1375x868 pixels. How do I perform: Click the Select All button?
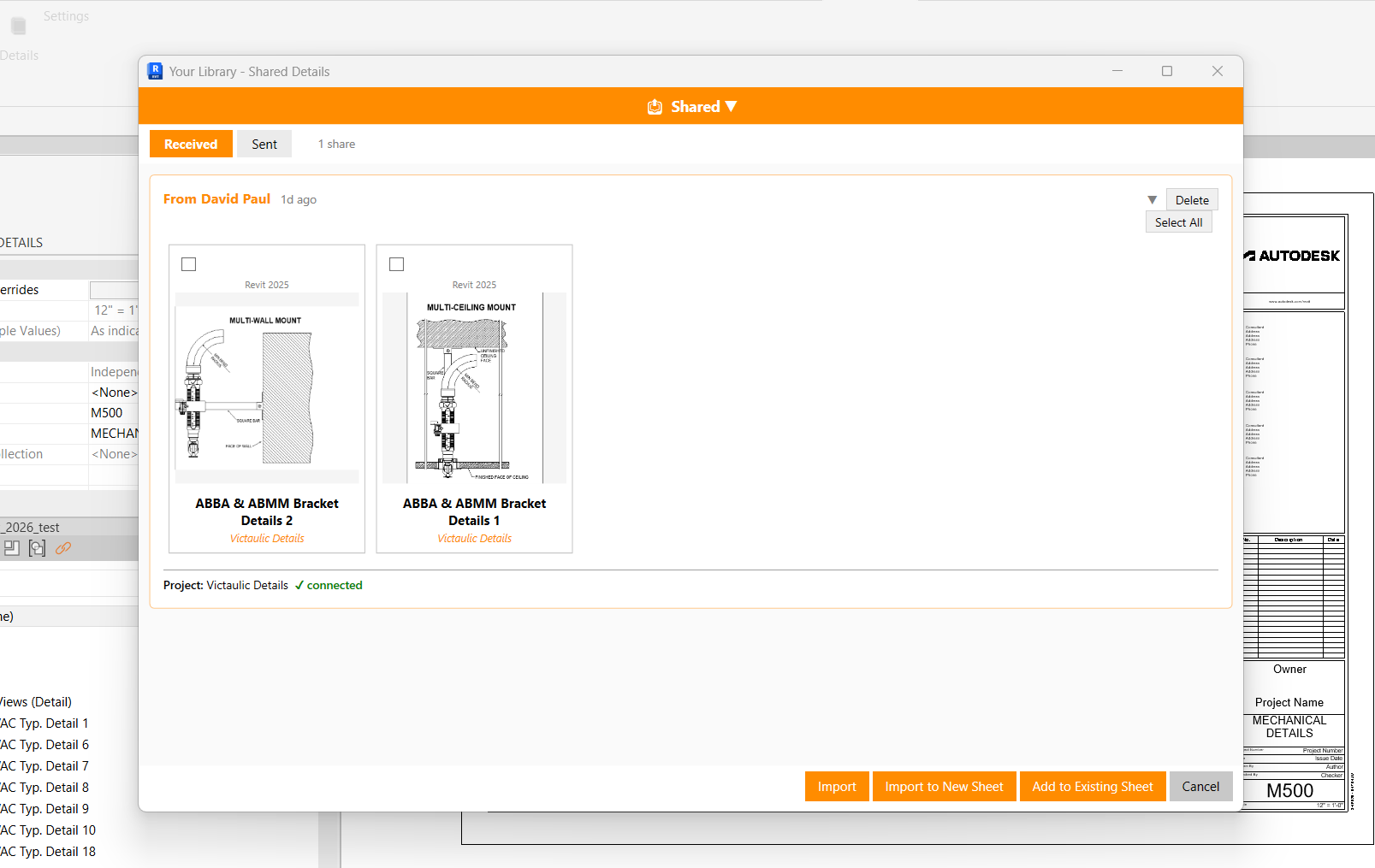(x=1178, y=222)
